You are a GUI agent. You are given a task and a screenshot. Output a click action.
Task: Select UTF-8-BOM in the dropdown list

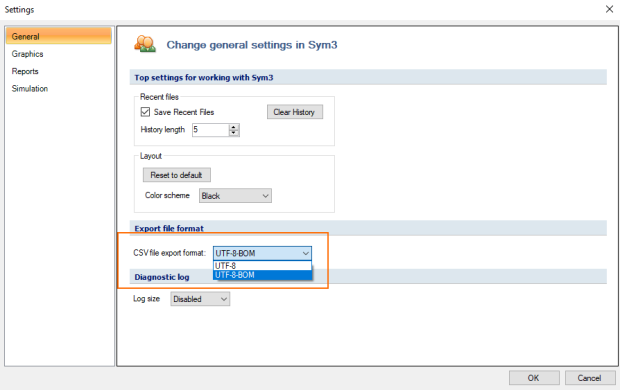[x=262, y=275]
